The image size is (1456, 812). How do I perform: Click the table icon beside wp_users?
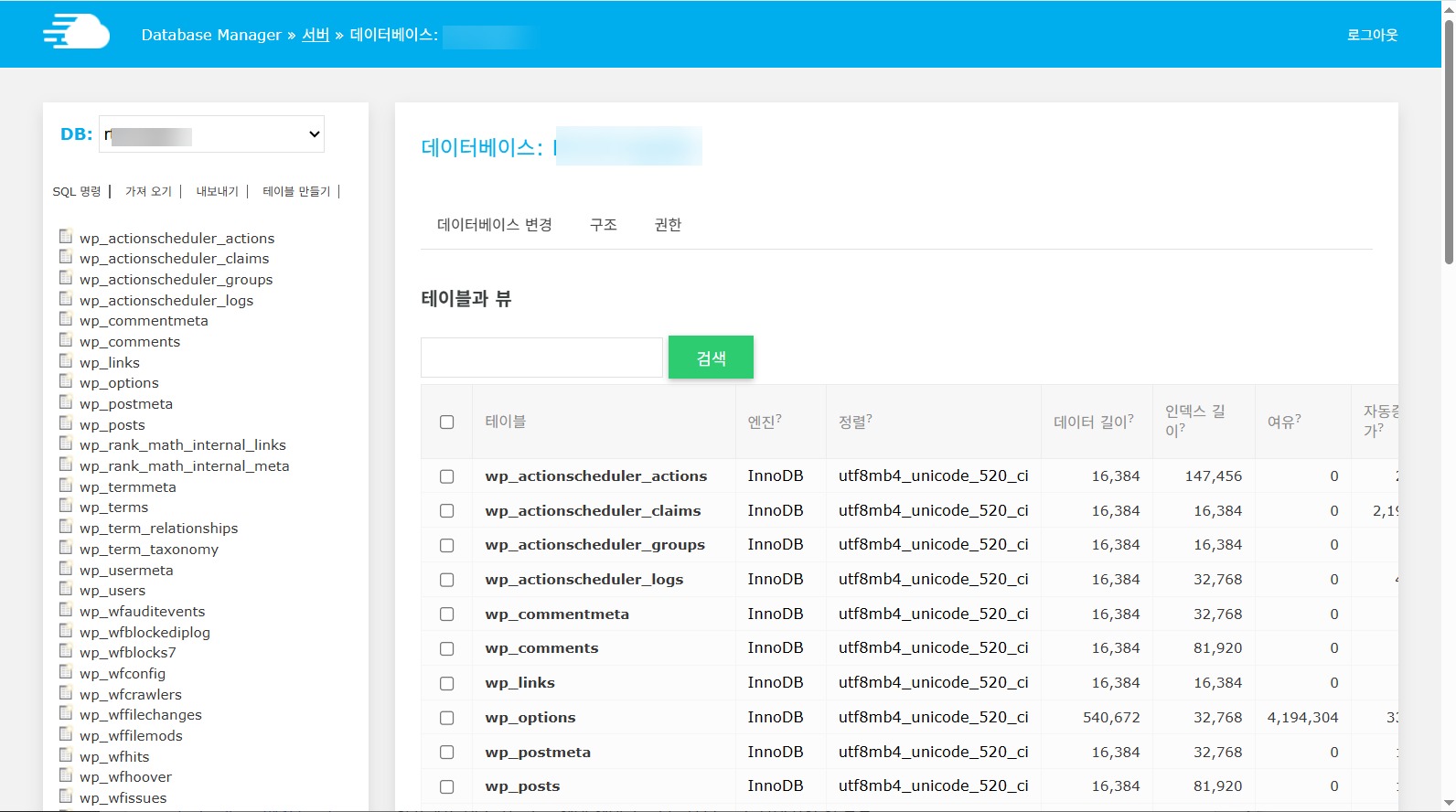click(66, 589)
